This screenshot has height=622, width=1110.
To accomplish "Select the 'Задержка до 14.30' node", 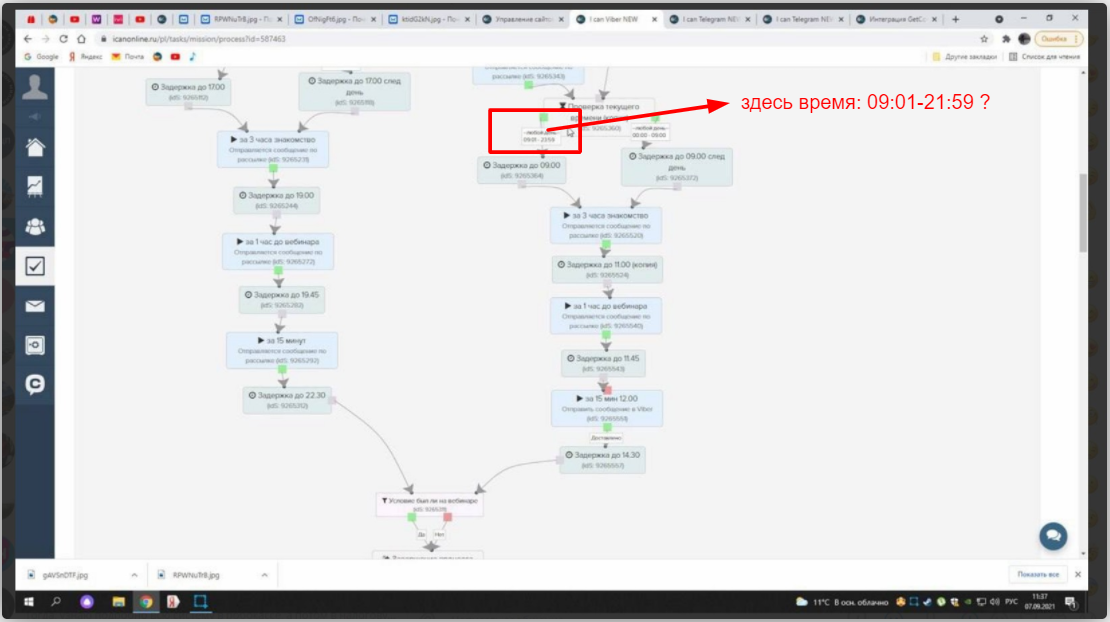I will 602,460.
